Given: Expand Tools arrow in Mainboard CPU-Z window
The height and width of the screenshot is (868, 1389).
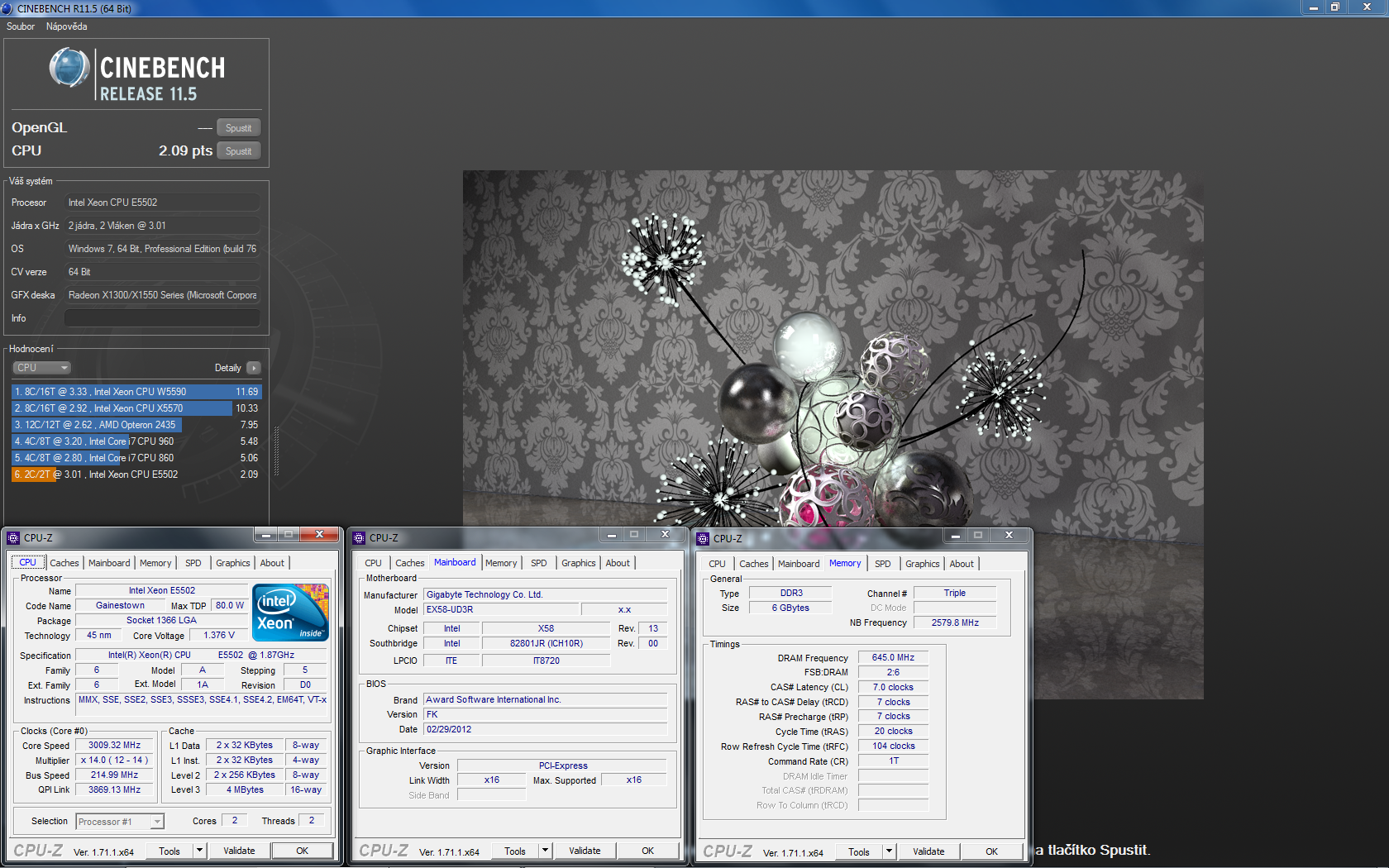Looking at the screenshot, I should click(545, 851).
